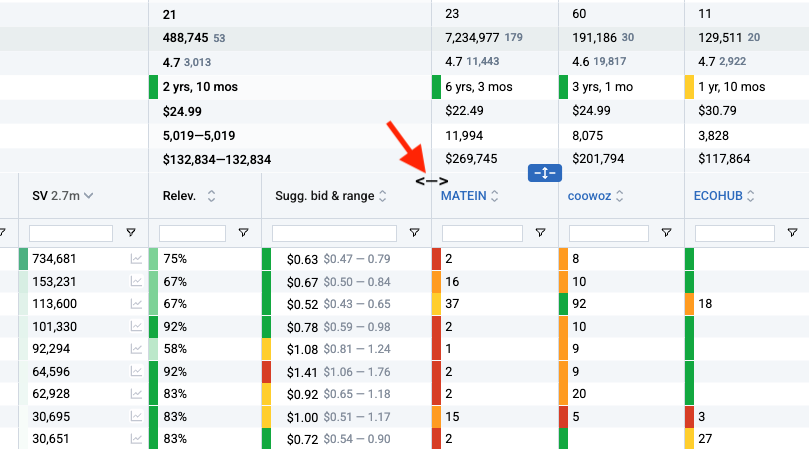Select the 488,745 rank value

pyautogui.click(x=185, y=38)
